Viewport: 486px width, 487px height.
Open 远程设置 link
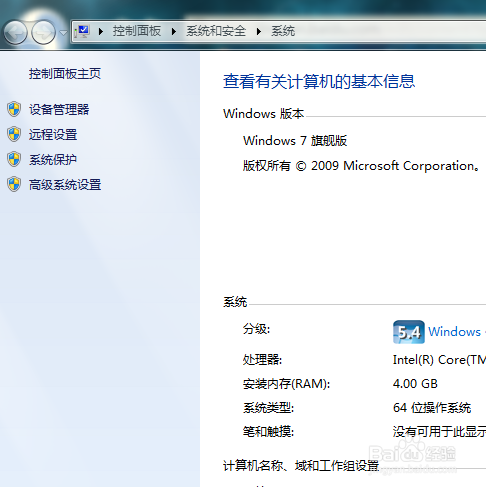[x=53, y=134]
